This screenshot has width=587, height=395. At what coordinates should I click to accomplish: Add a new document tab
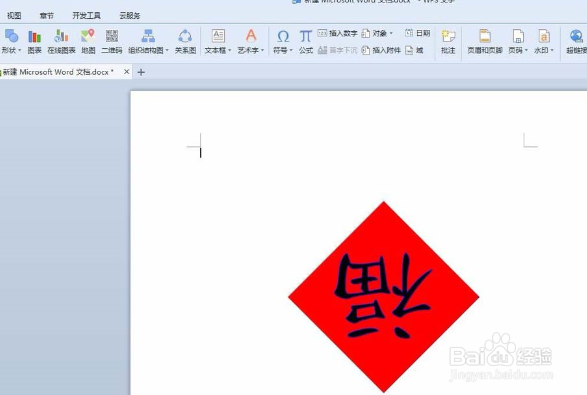[141, 72]
